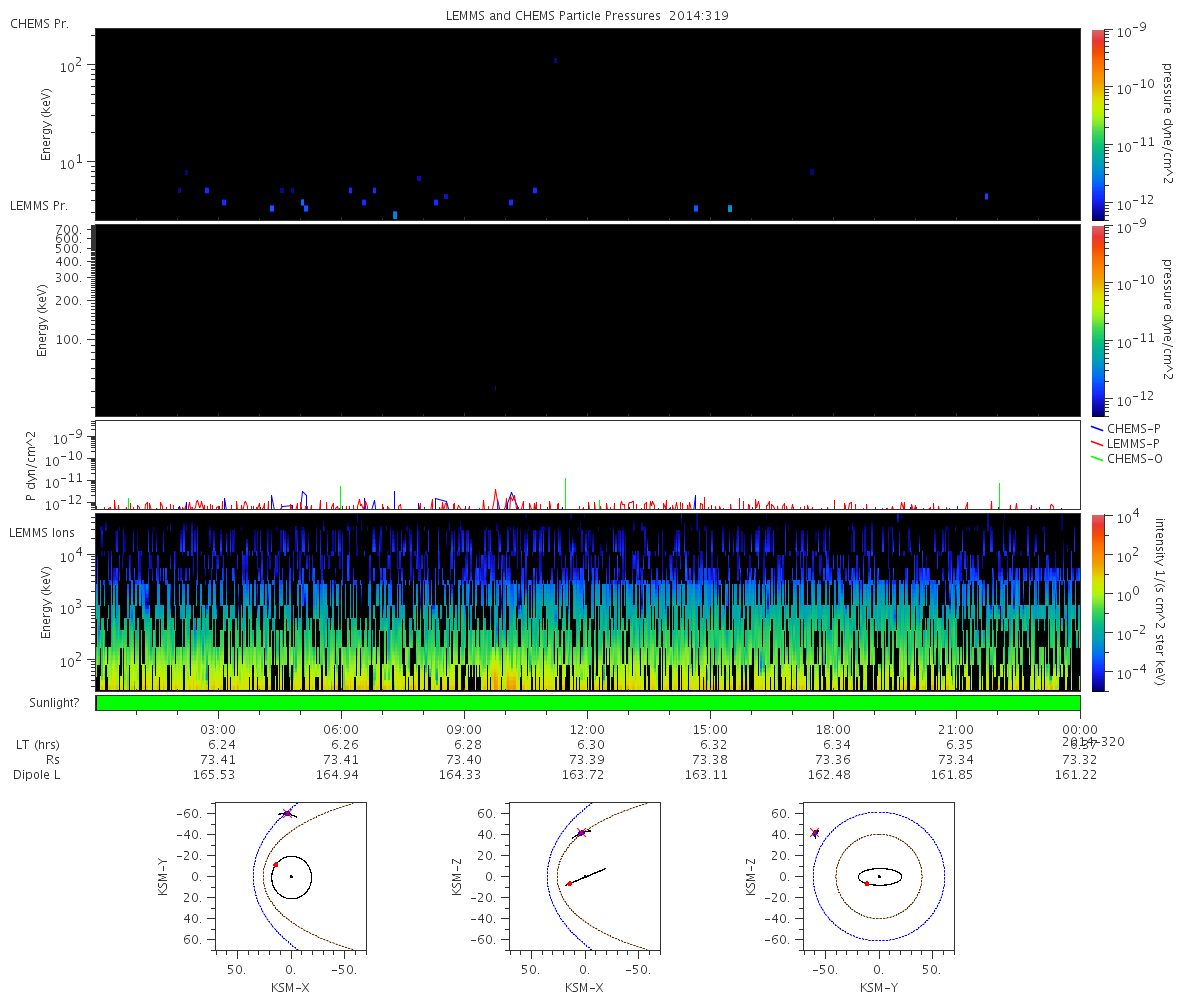
Task: Click the LEMMS pressure color bar
Action: (1098, 320)
